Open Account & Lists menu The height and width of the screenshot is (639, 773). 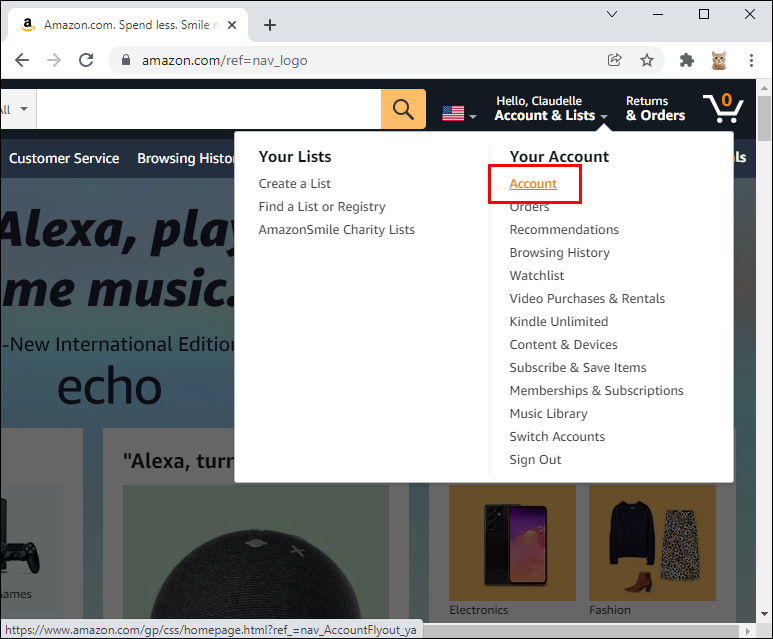[551, 108]
